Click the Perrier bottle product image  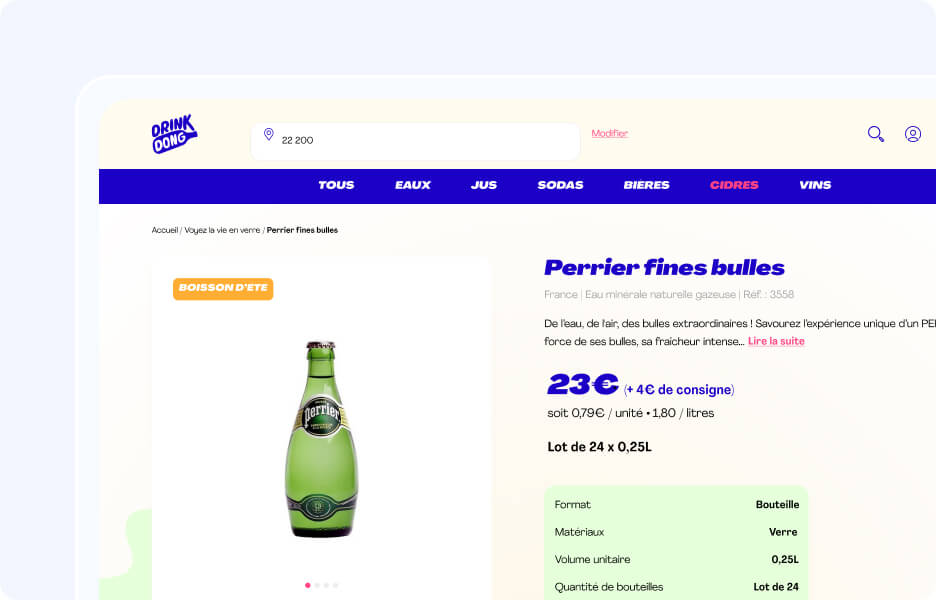[x=321, y=439]
